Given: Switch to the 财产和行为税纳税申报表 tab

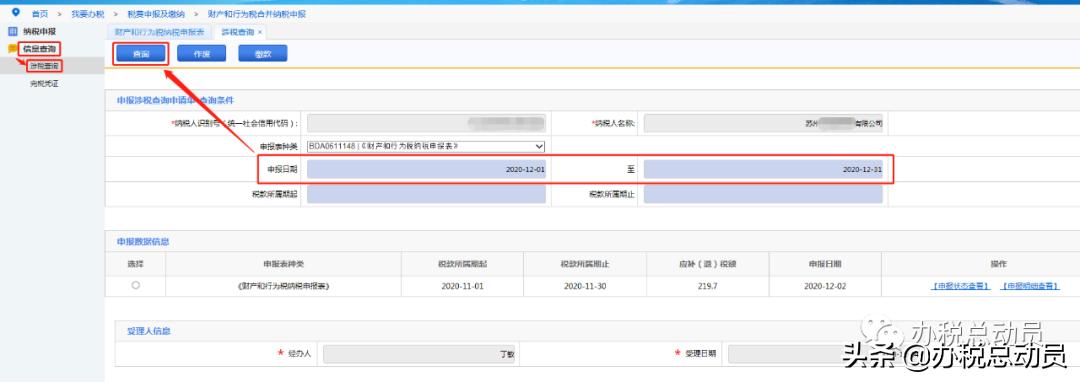Looking at the screenshot, I should click(159, 32).
